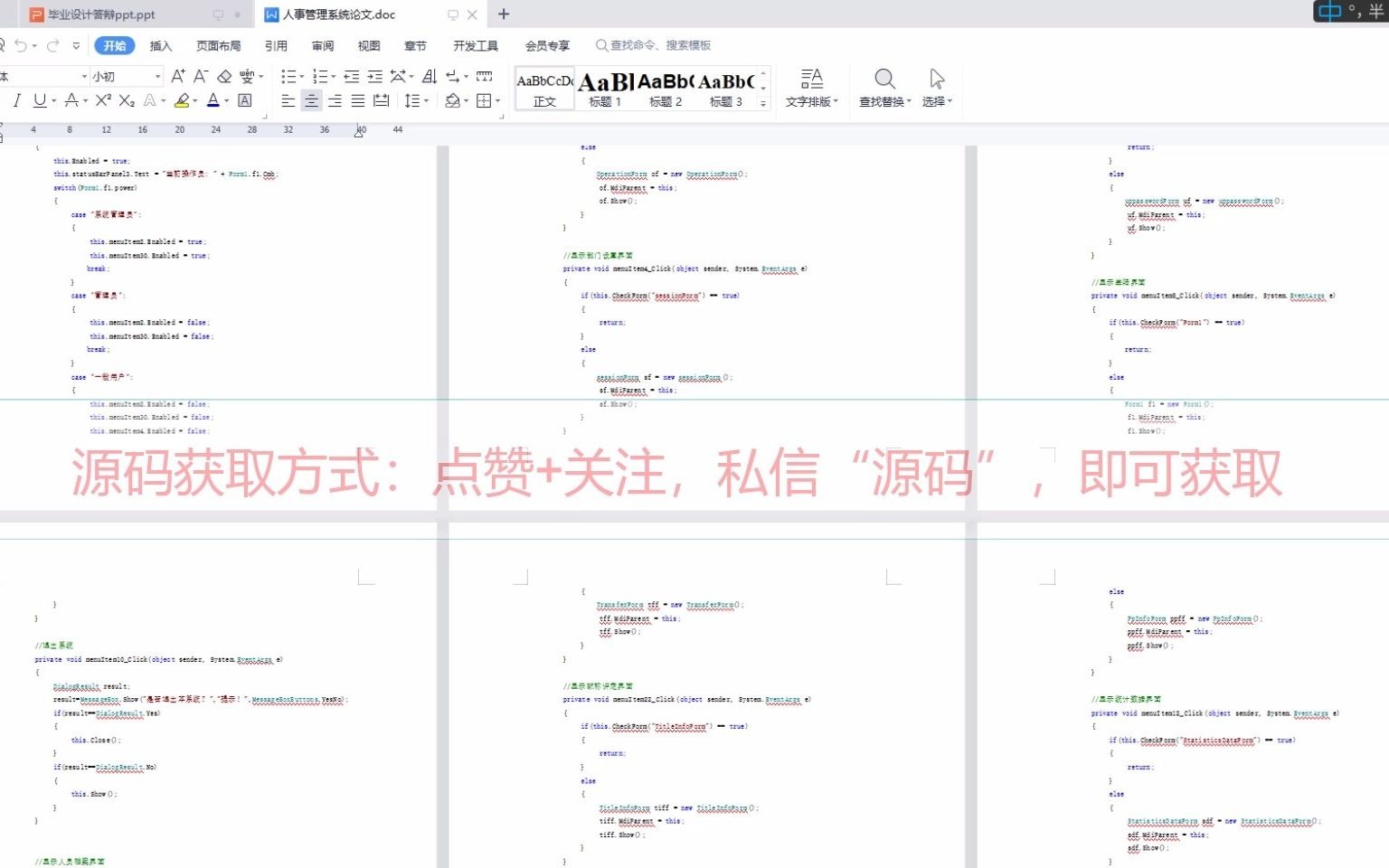The height and width of the screenshot is (868, 1389).
Task: Apply superscript X² formatting
Action: (x=104, y=100)
